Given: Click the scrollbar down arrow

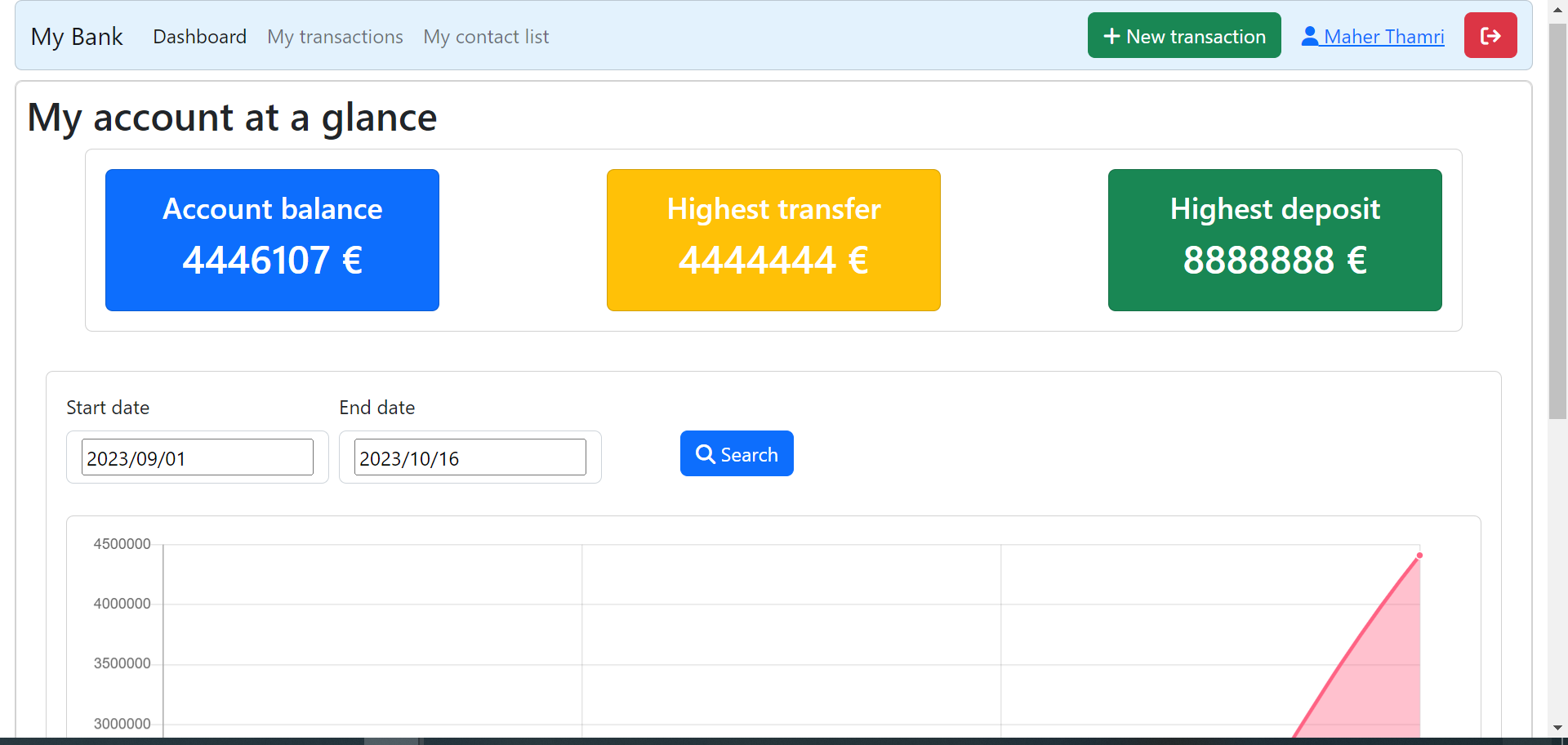Looking at the screenshot, I should [1557, 727].
